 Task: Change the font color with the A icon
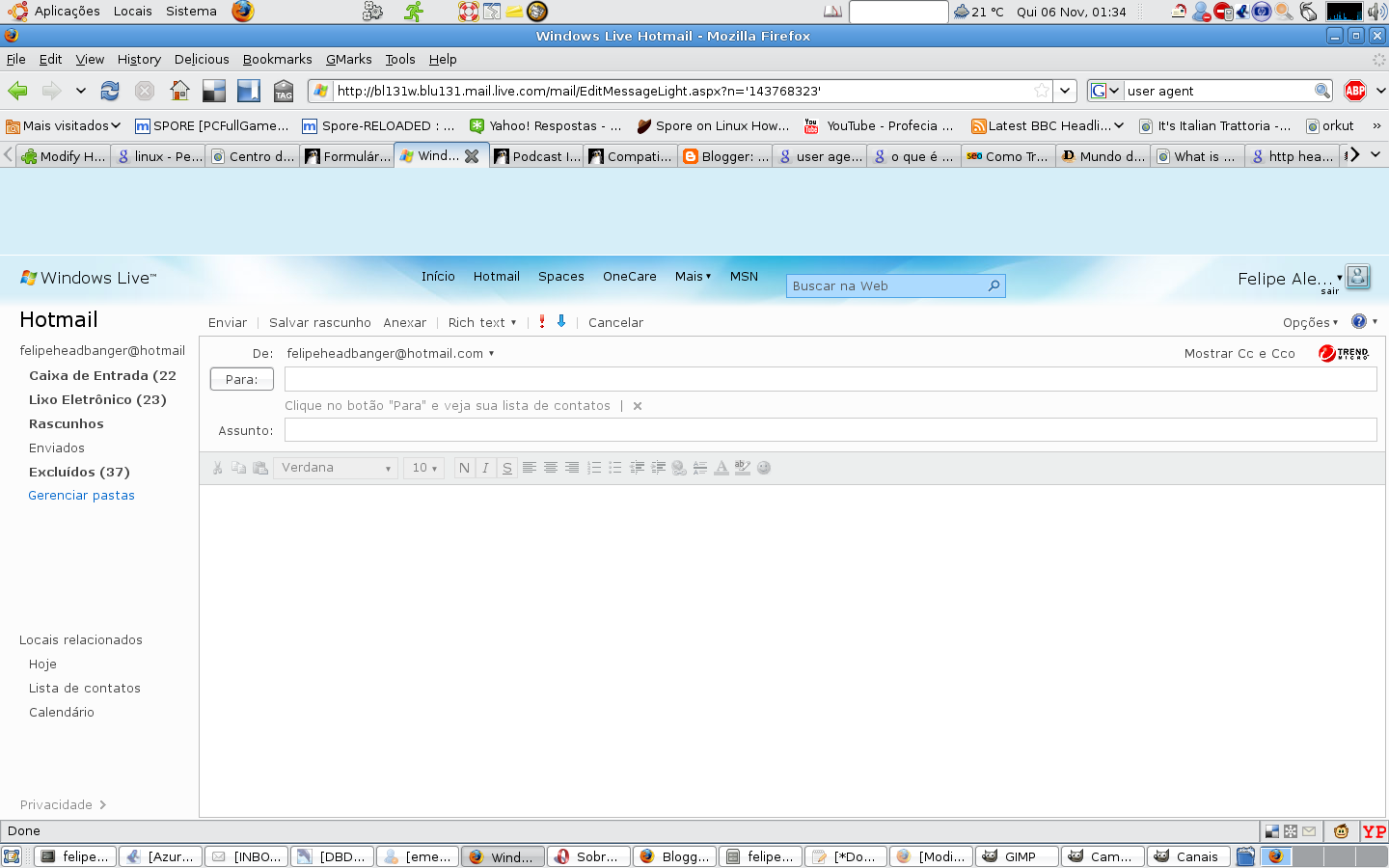[722, 468]
